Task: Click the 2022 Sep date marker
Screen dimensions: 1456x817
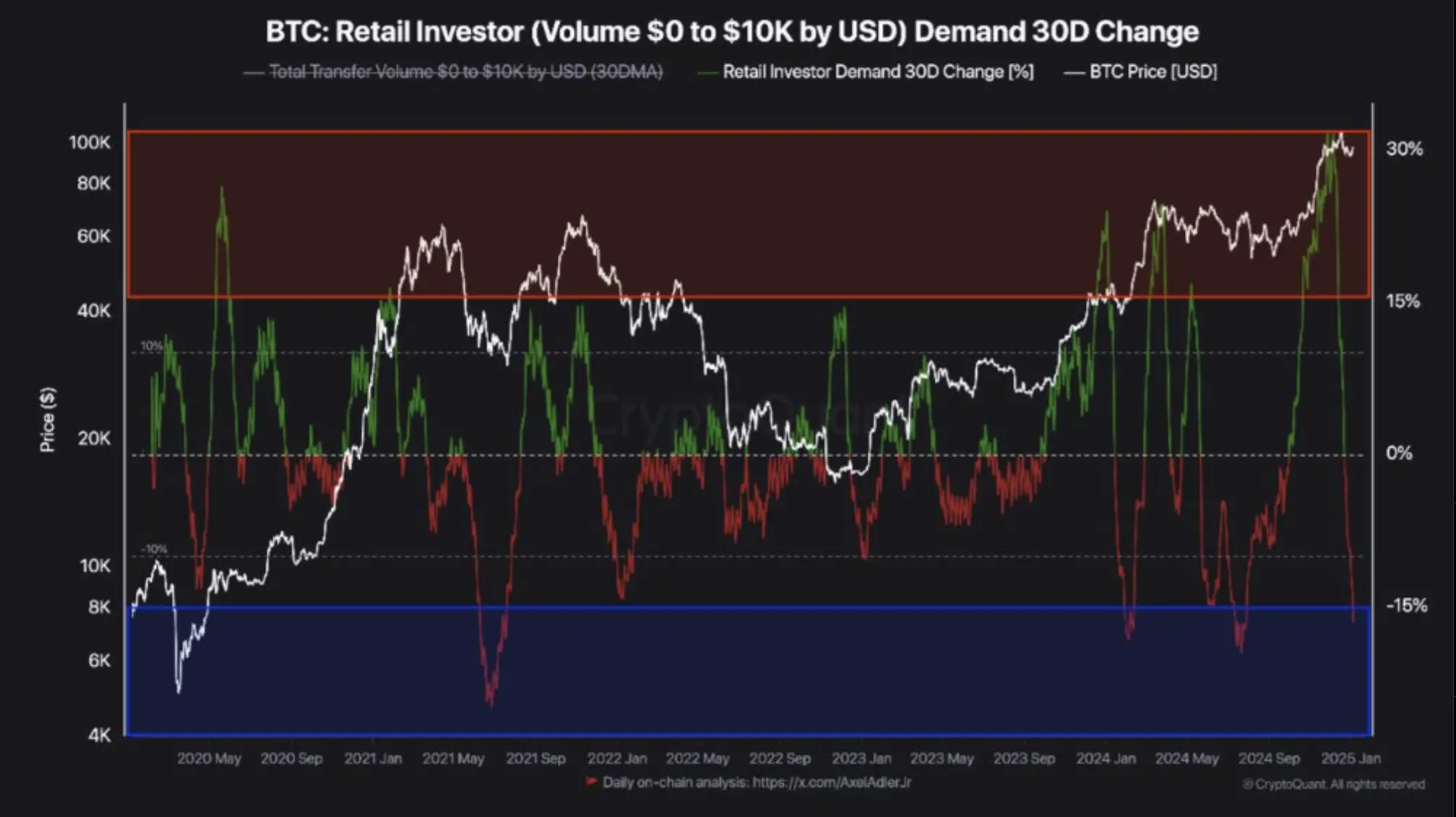Action: 780,758
